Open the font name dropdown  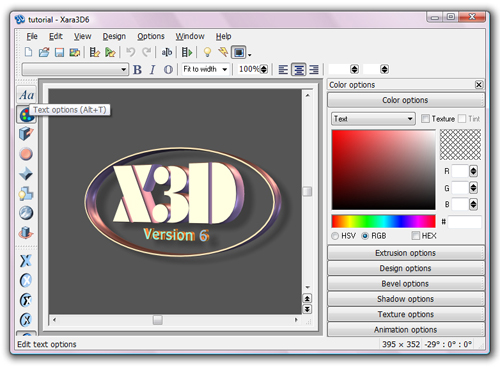point(75,69)
